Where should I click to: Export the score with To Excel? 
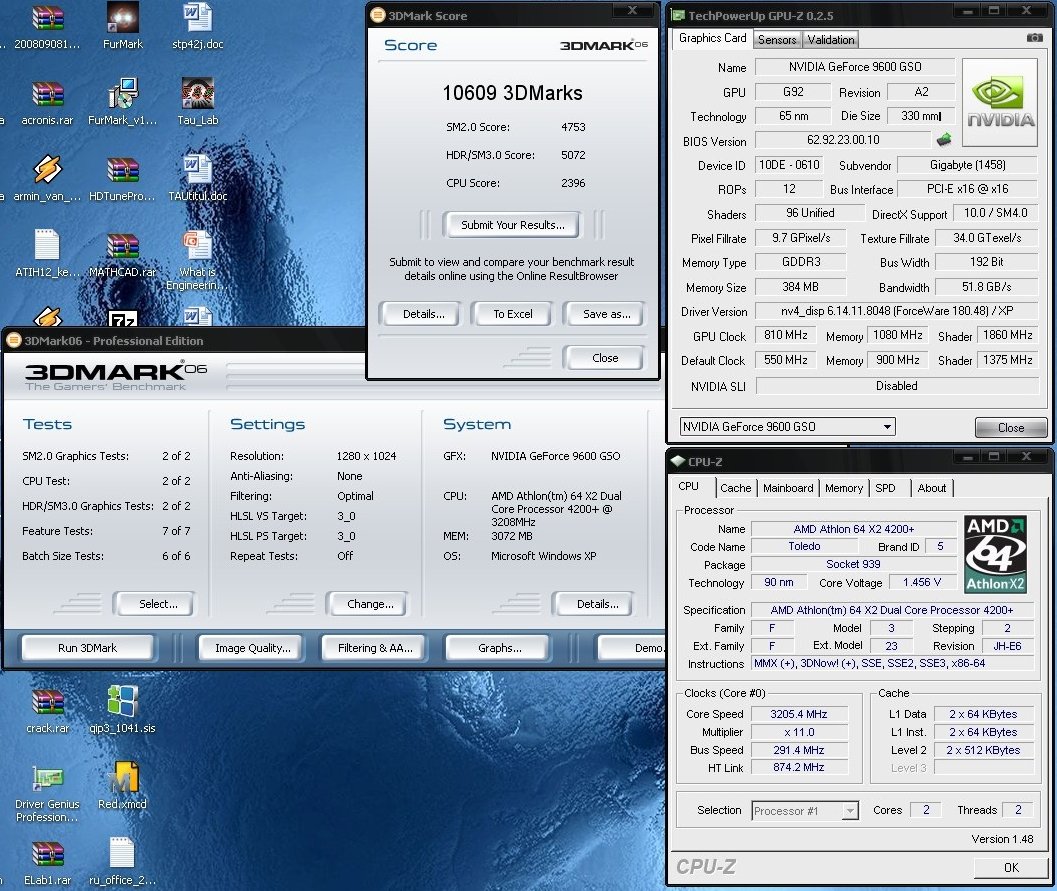coord(512,314)
